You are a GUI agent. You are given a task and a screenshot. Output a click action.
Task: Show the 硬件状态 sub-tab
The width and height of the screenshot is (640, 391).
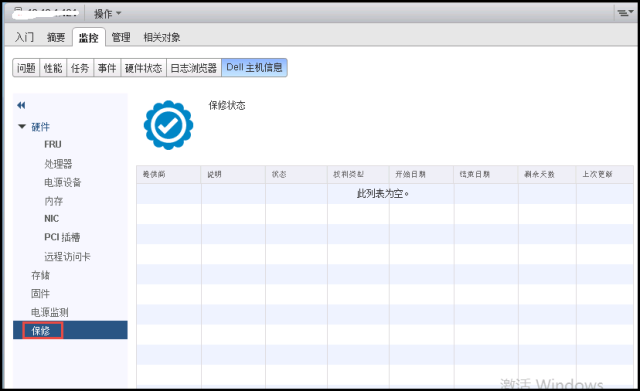coord(143,68)
